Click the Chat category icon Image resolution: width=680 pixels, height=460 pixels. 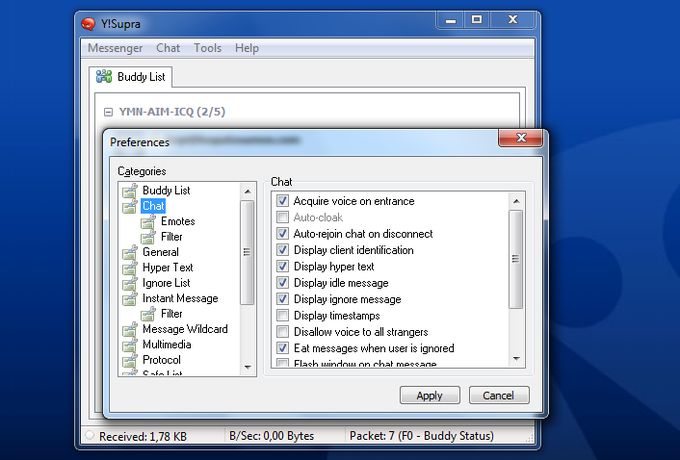(130, 206)
